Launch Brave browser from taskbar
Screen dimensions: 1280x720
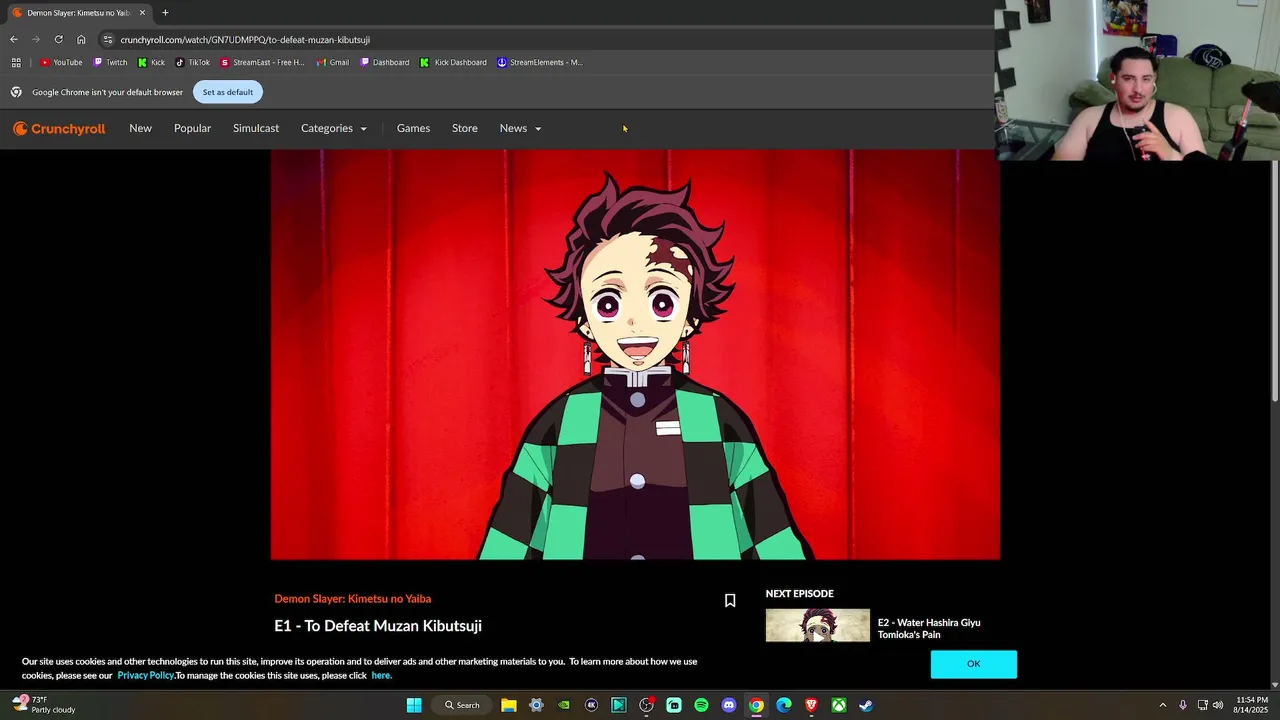(811, 705)
